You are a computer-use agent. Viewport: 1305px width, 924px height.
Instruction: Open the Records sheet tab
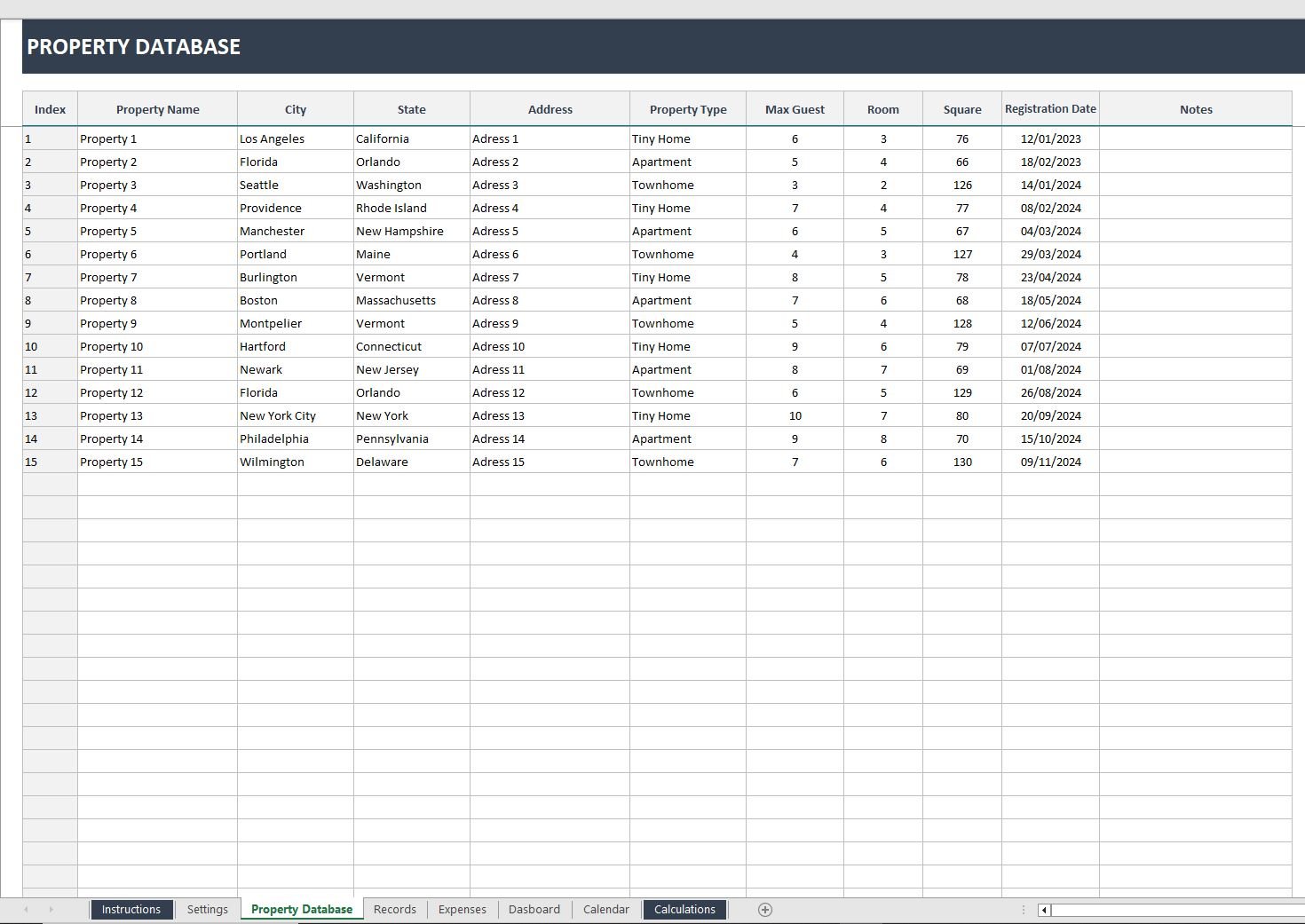(x=394, y=910)
